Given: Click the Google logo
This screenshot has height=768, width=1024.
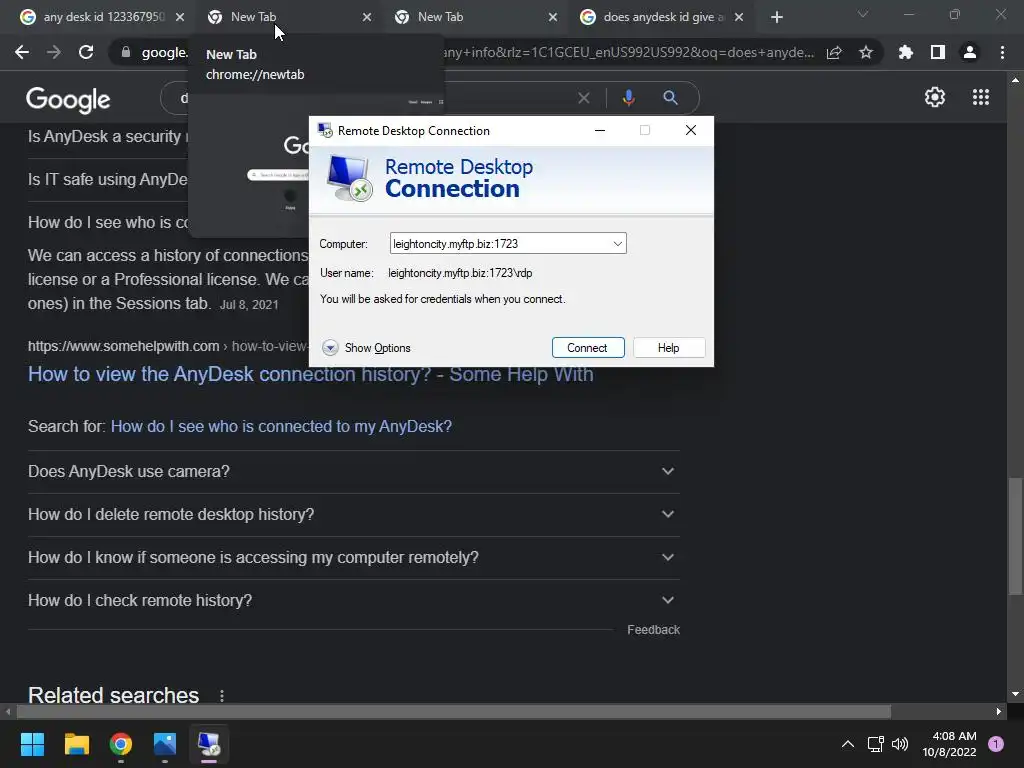Looking at the screenshot, I should click(x=68, y=99).
